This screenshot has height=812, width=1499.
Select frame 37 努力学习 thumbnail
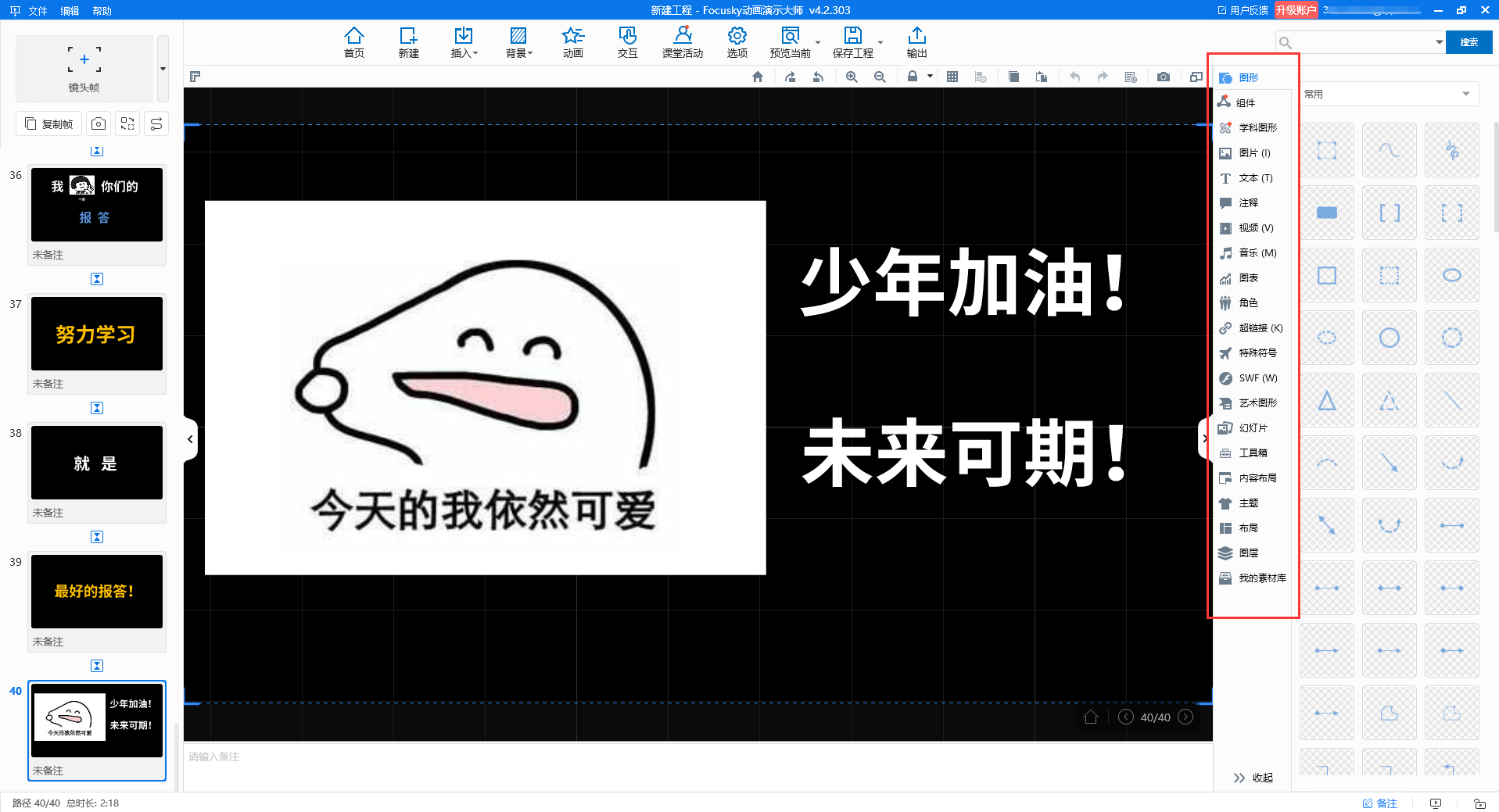(96, 334)
